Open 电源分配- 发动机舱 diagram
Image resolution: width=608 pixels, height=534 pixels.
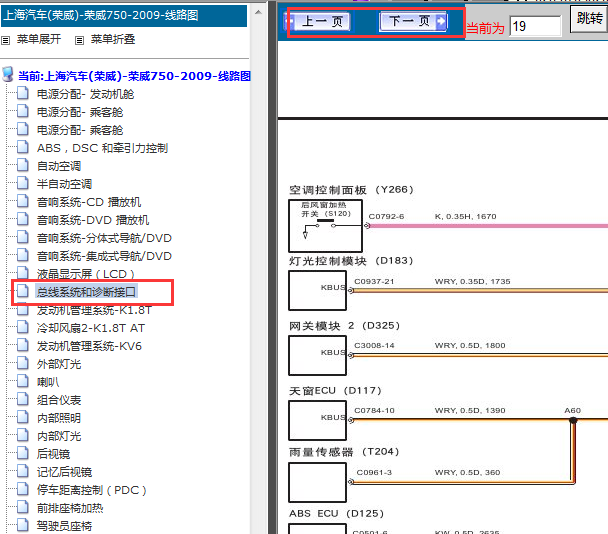[85, 94]
